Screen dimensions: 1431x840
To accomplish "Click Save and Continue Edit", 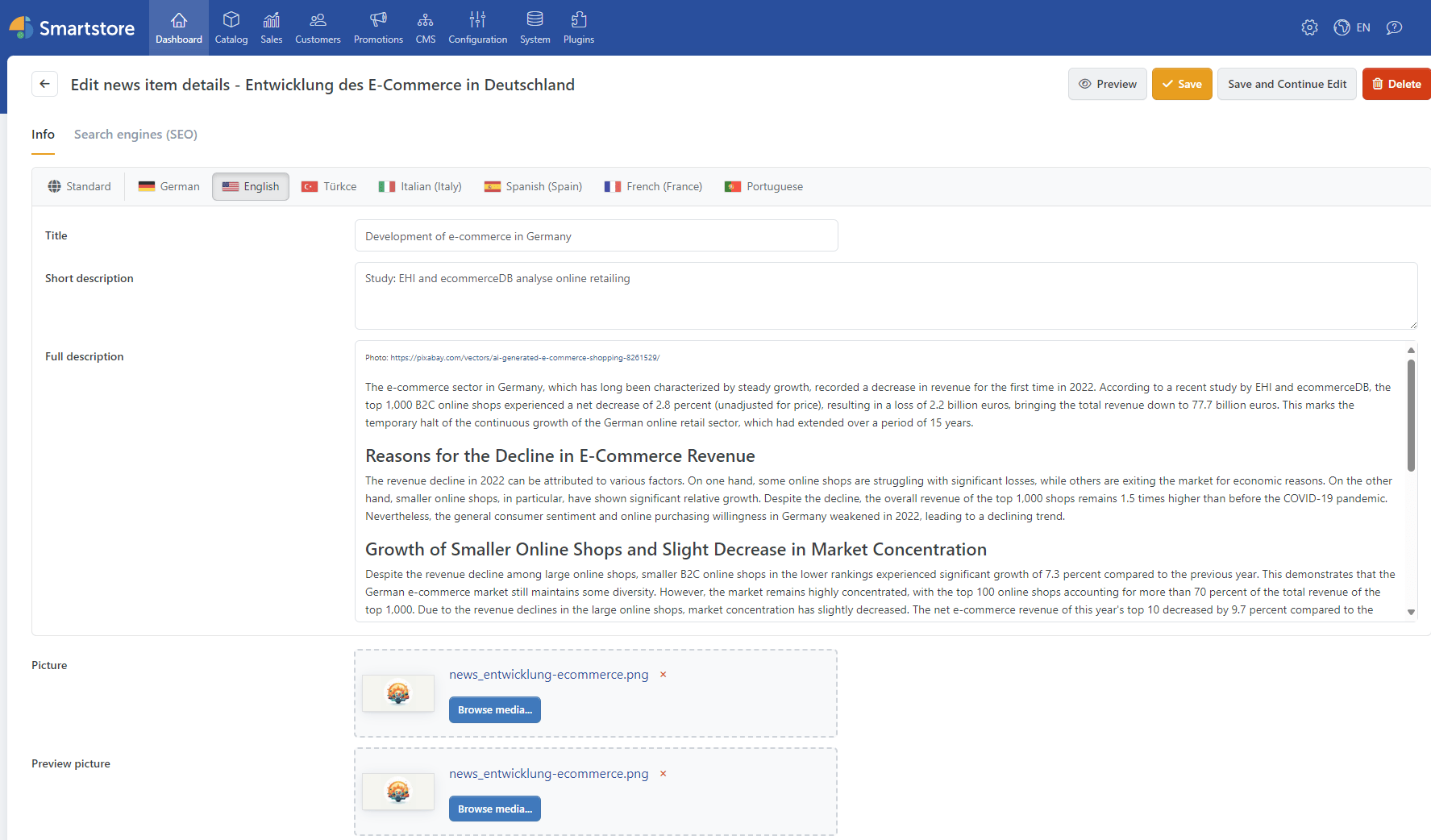I will 1287,84.
